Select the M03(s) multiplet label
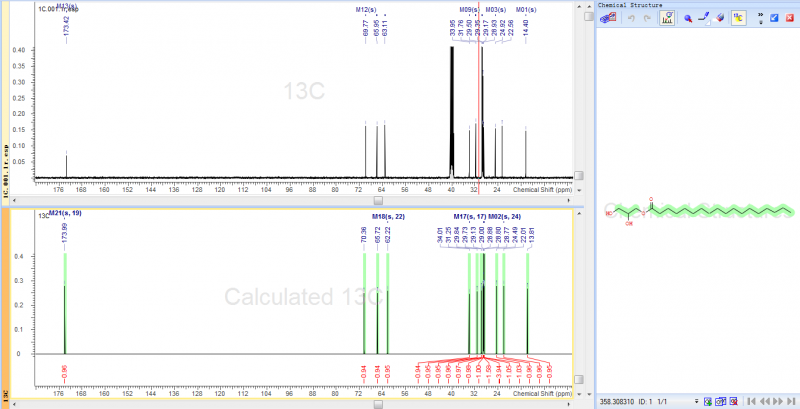 pyautogui.click(x=496, y=9)
